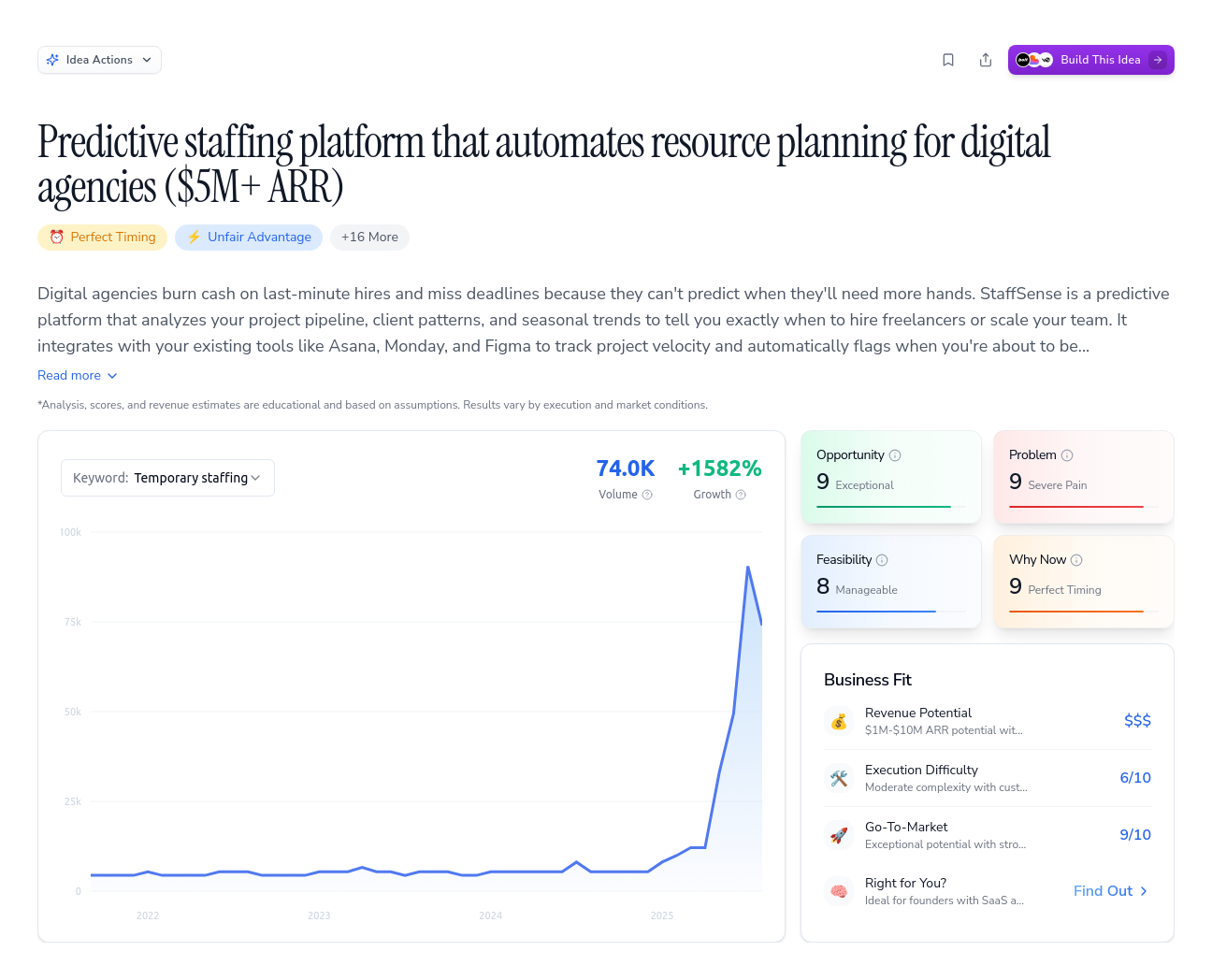Click the Growth help icon
Screen dimensions: 1212x980
click(x=741, y=495)
